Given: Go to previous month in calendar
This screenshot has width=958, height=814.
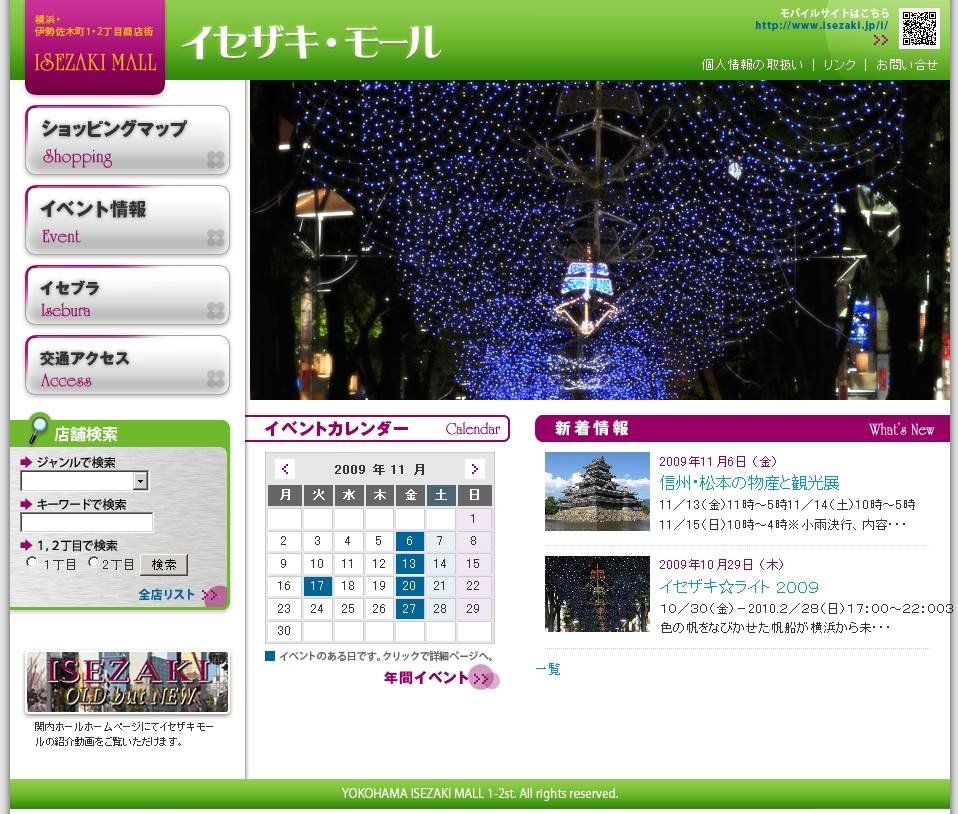Looking at the screenshot, I should [285, 469].
